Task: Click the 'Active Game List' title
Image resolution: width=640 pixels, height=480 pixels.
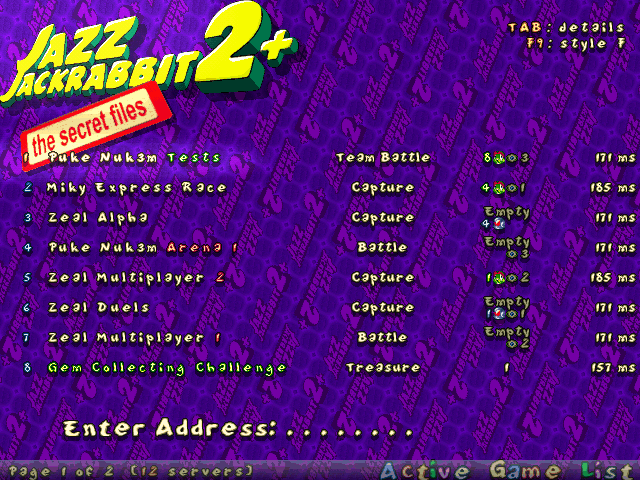Action: [x=508, y=470]
